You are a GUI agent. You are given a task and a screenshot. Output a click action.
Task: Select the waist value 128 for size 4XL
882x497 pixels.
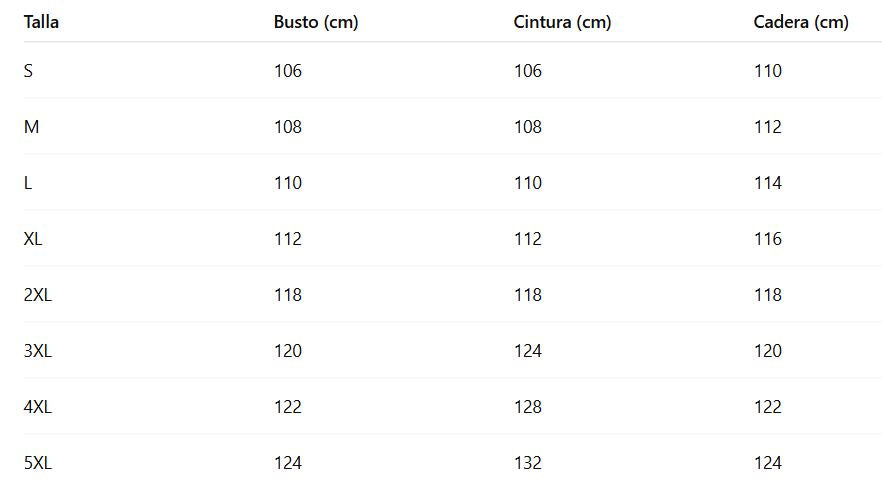[x=528, y=407]
